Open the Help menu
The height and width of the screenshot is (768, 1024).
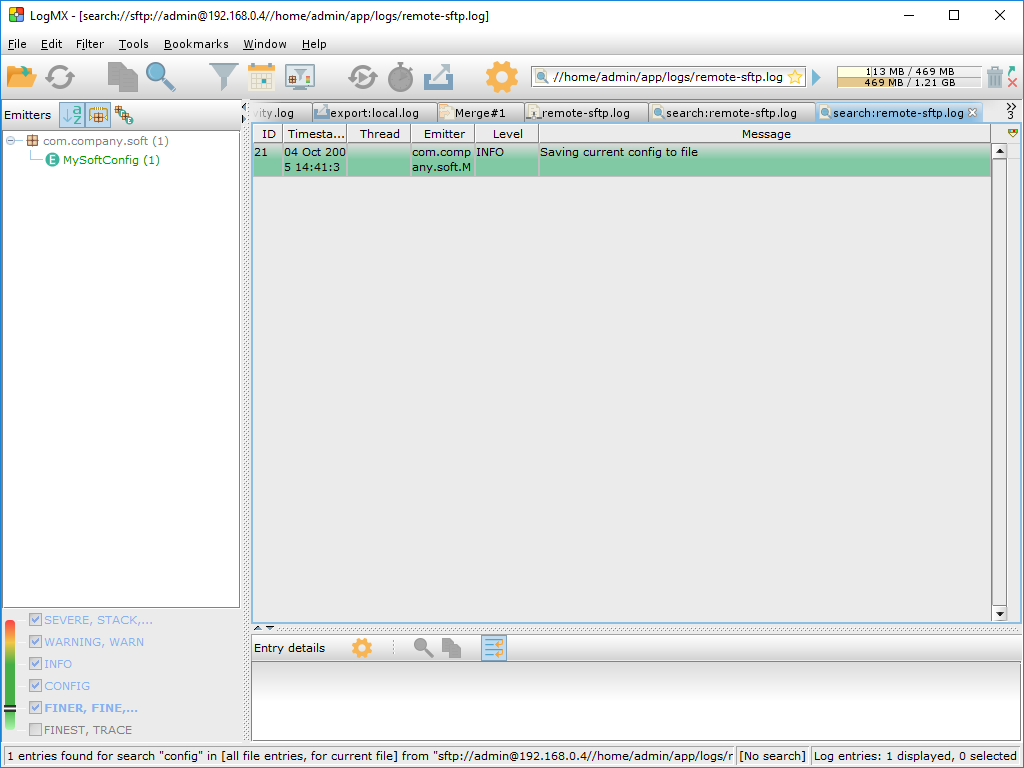click(313, 44)
